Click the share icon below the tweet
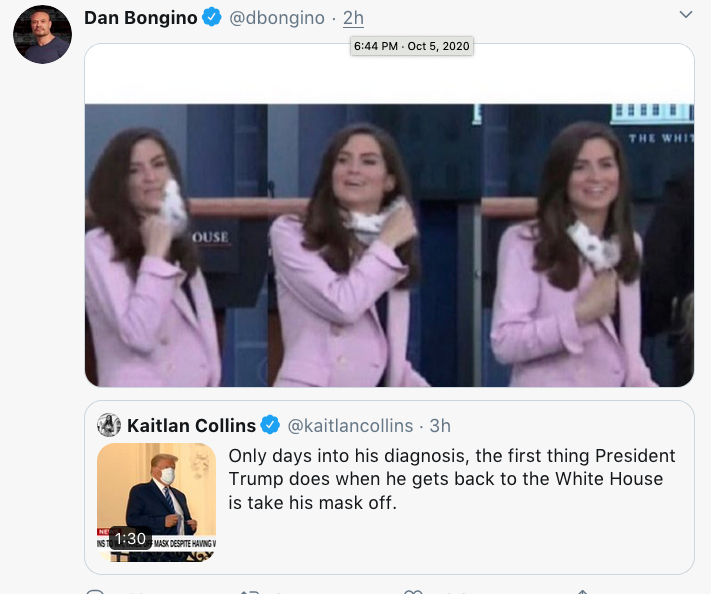This screenshot has width=711, height=594. (x=581, y=591)
